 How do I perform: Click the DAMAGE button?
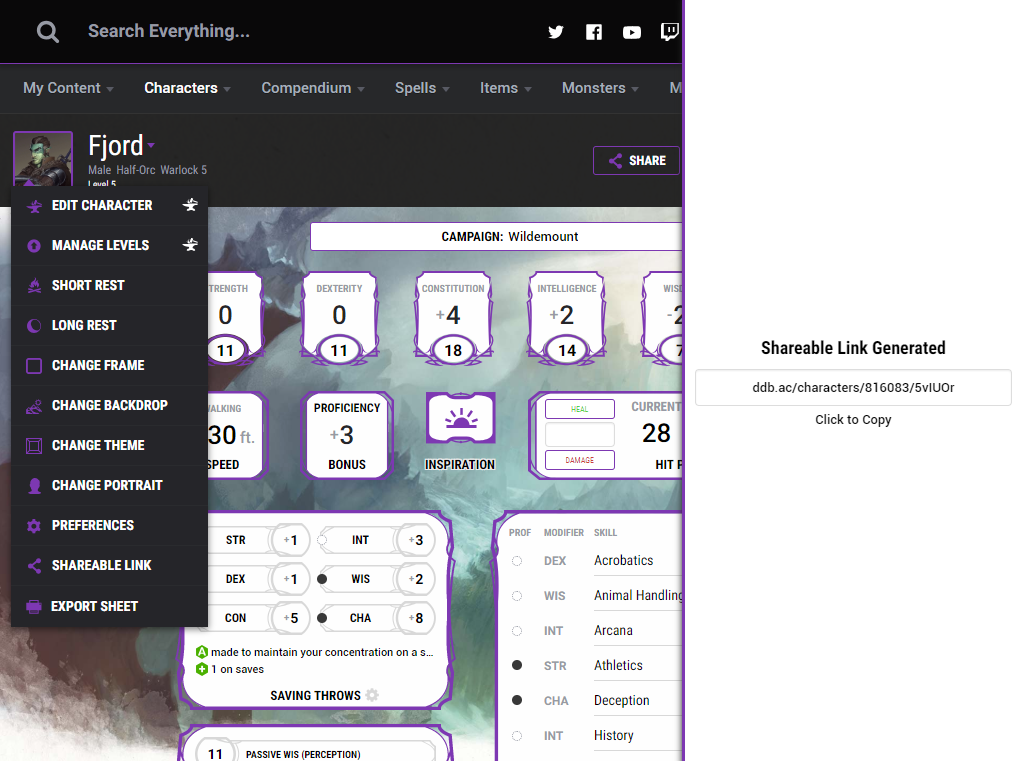coord(580,460)
